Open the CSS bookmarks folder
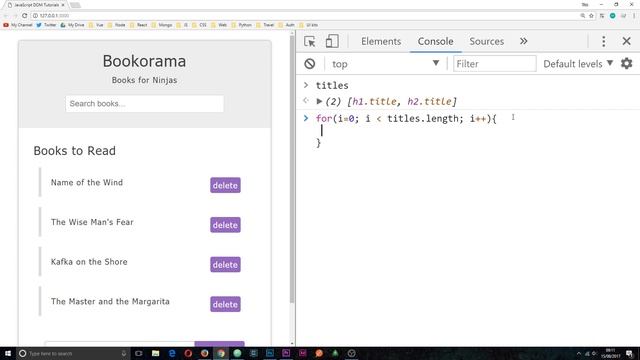The image size is (640, 360). pos(199,25)
